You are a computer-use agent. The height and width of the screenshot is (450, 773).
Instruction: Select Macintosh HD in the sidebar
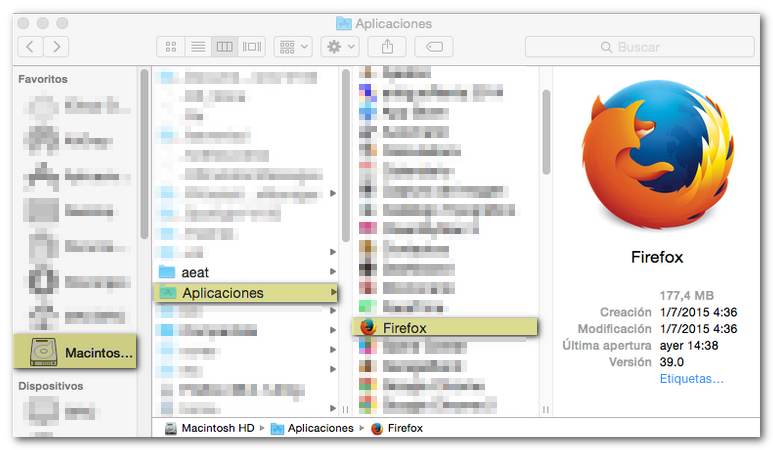(77, 352)
